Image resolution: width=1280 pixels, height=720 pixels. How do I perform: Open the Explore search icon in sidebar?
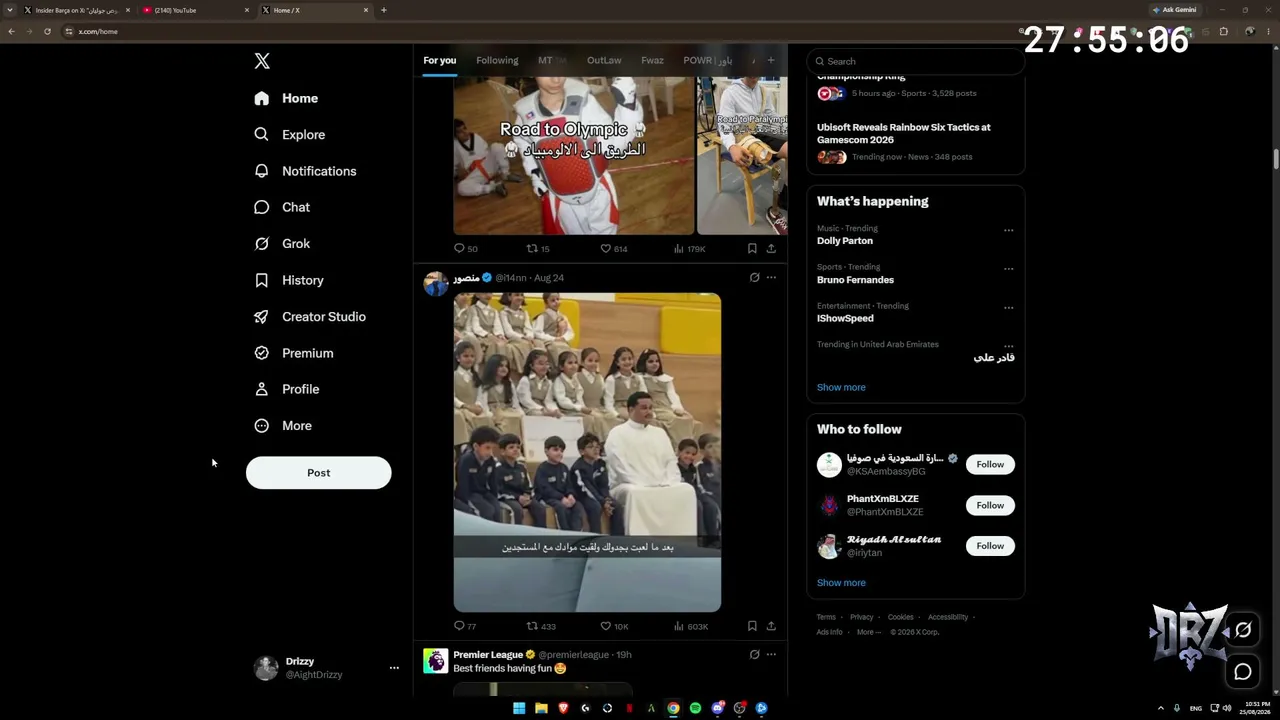click(262, 134)
